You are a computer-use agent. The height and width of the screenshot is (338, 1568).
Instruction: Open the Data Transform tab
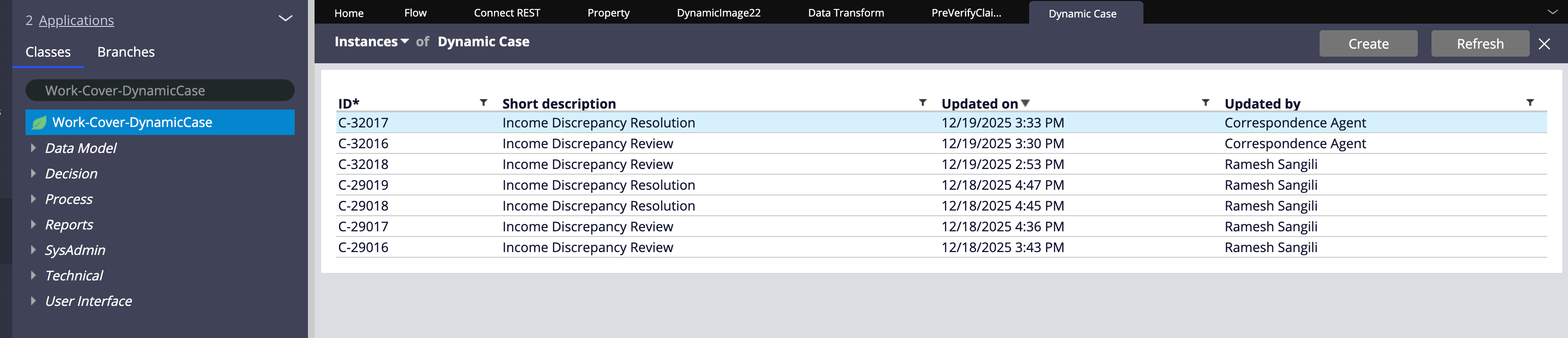(845, 13)
